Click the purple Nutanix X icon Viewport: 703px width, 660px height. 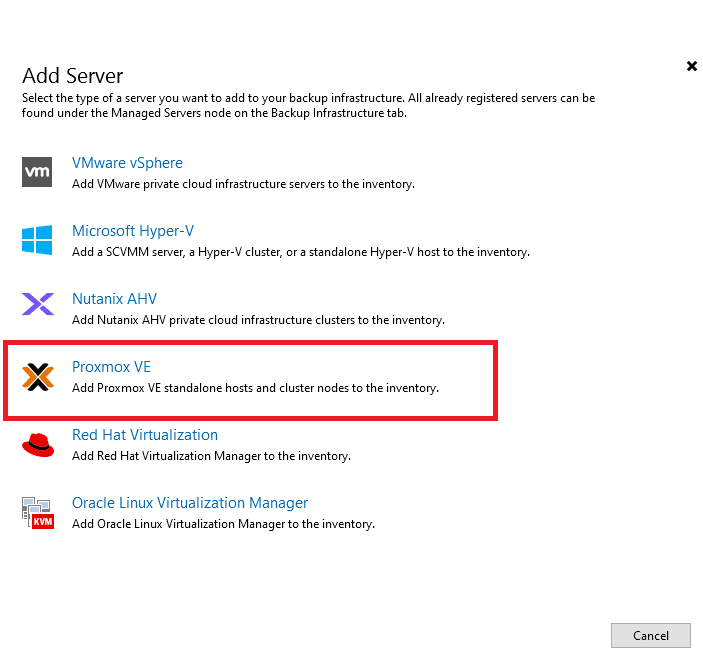(38, 304)
